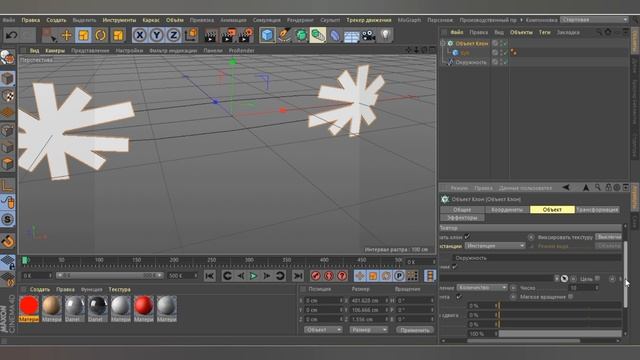Add a light bulb object
The image size is (640, 360).
click(385, 36)
